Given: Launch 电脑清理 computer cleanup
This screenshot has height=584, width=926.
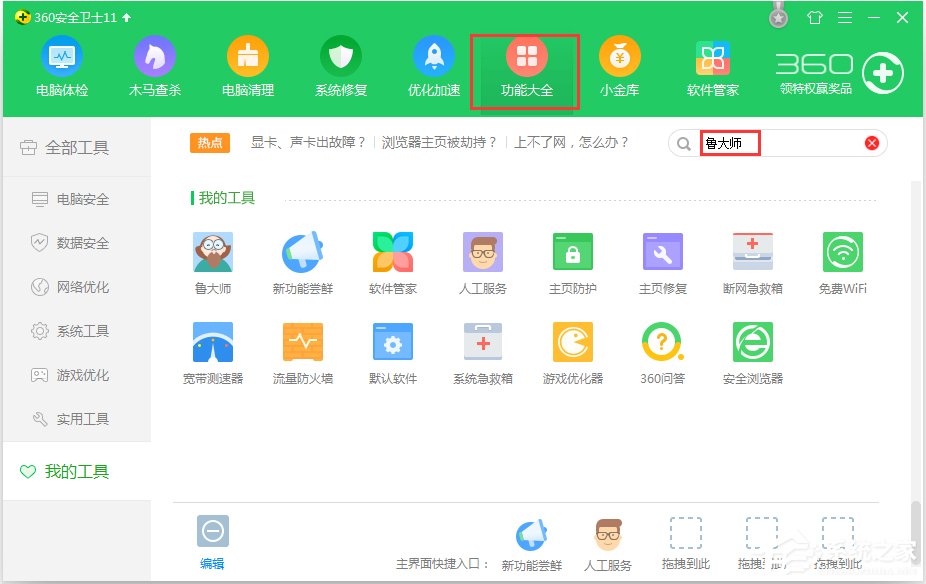Looking at the screenshot, I should (x=247, y=65).
